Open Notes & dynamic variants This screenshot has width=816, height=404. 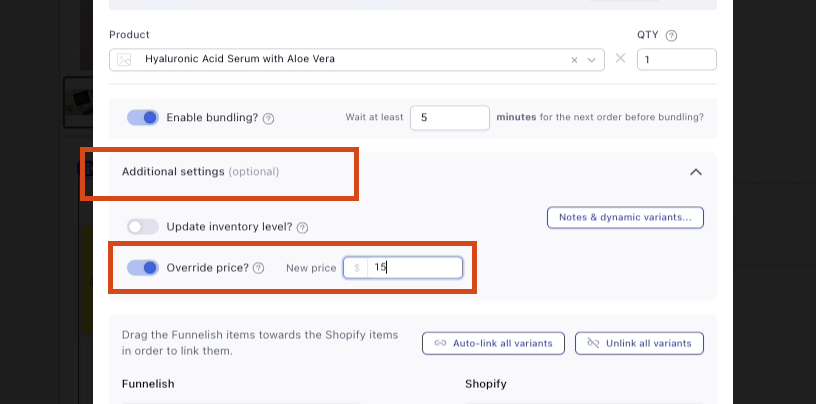click(x=625, y=217)
